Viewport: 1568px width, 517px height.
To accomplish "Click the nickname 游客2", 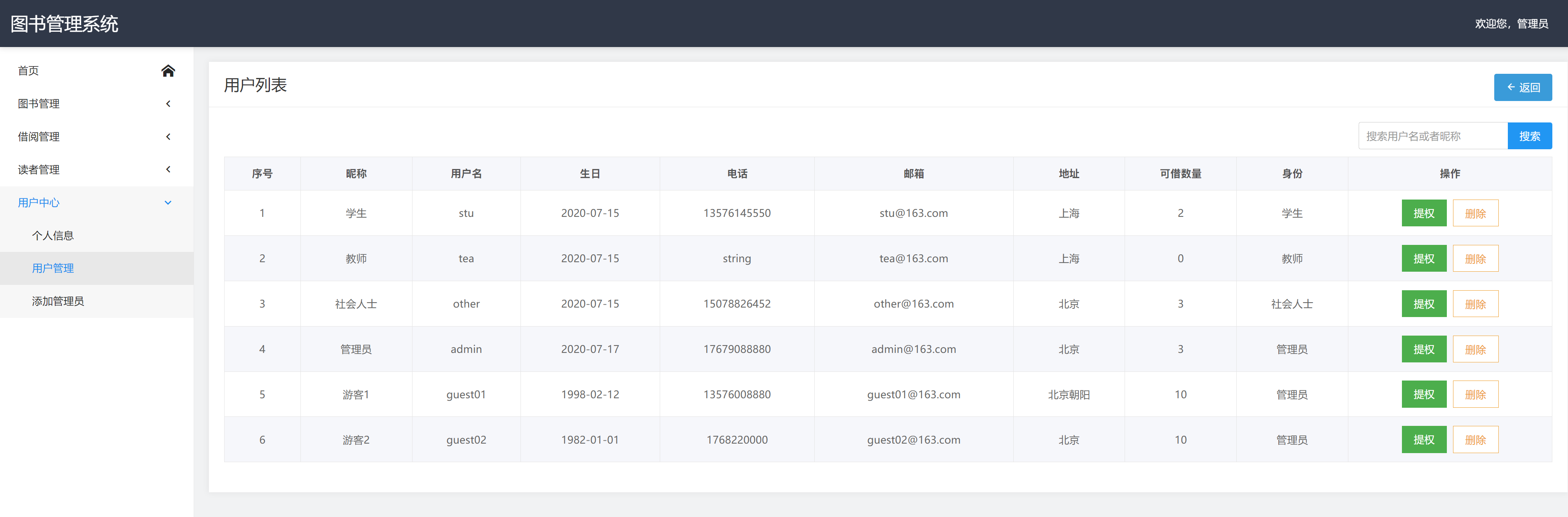I will coord(356,439).
